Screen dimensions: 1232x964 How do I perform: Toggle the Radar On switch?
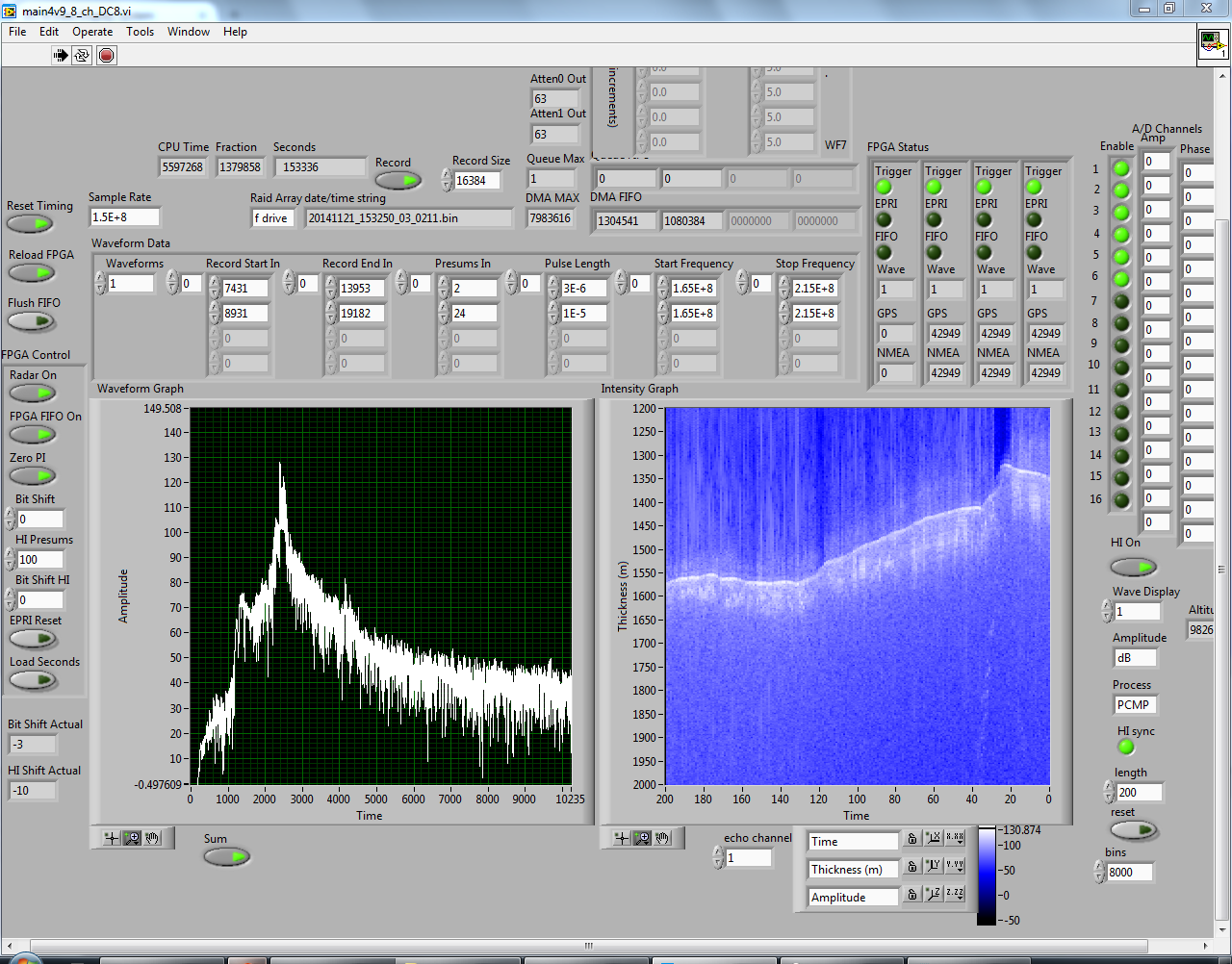33,393
